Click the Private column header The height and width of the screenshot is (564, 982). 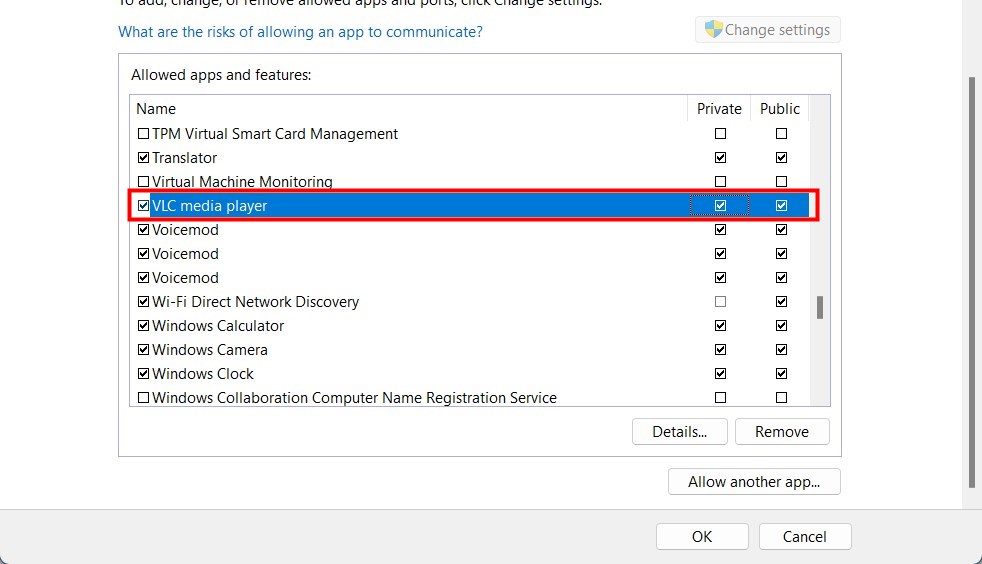(719, 108)
